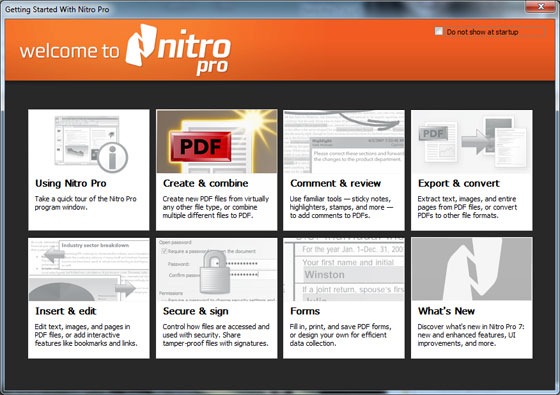
Task: Click the Export & convert PDF arrow image
Action: 471,142
